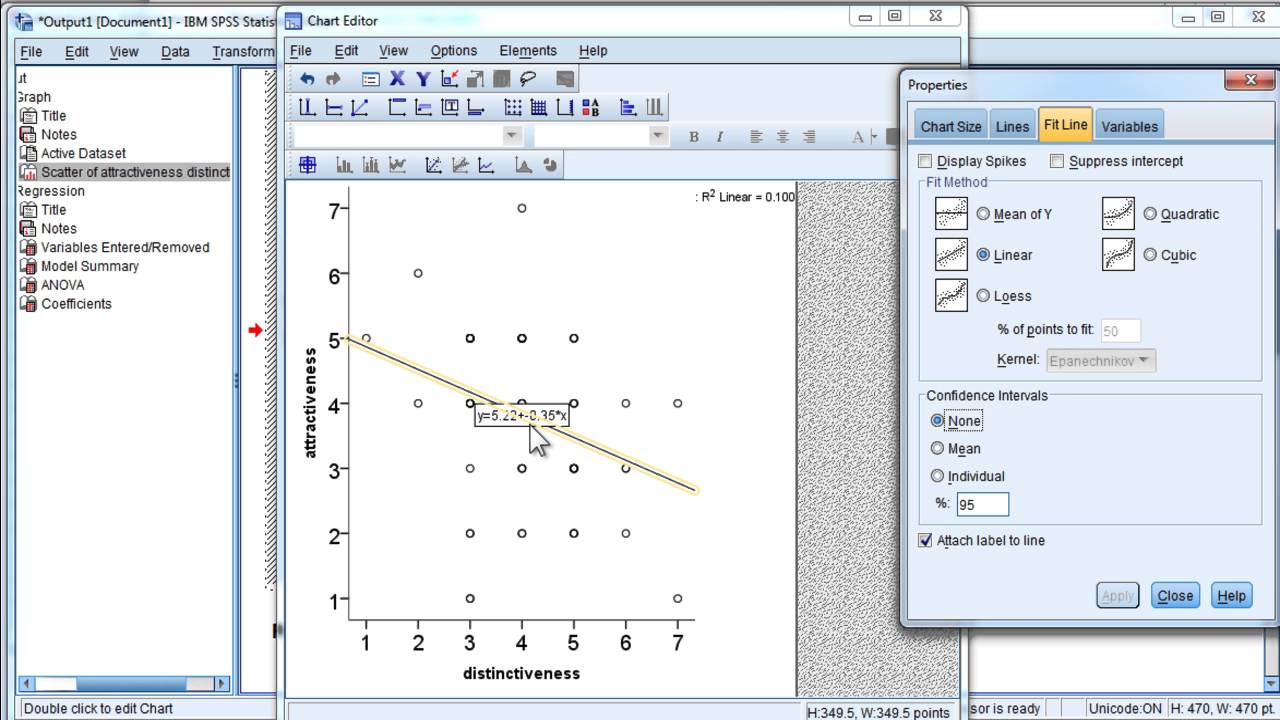Add a horizontal reference line to Y axis
This screenshot has height=720, width=1280.
click(333, 107)
